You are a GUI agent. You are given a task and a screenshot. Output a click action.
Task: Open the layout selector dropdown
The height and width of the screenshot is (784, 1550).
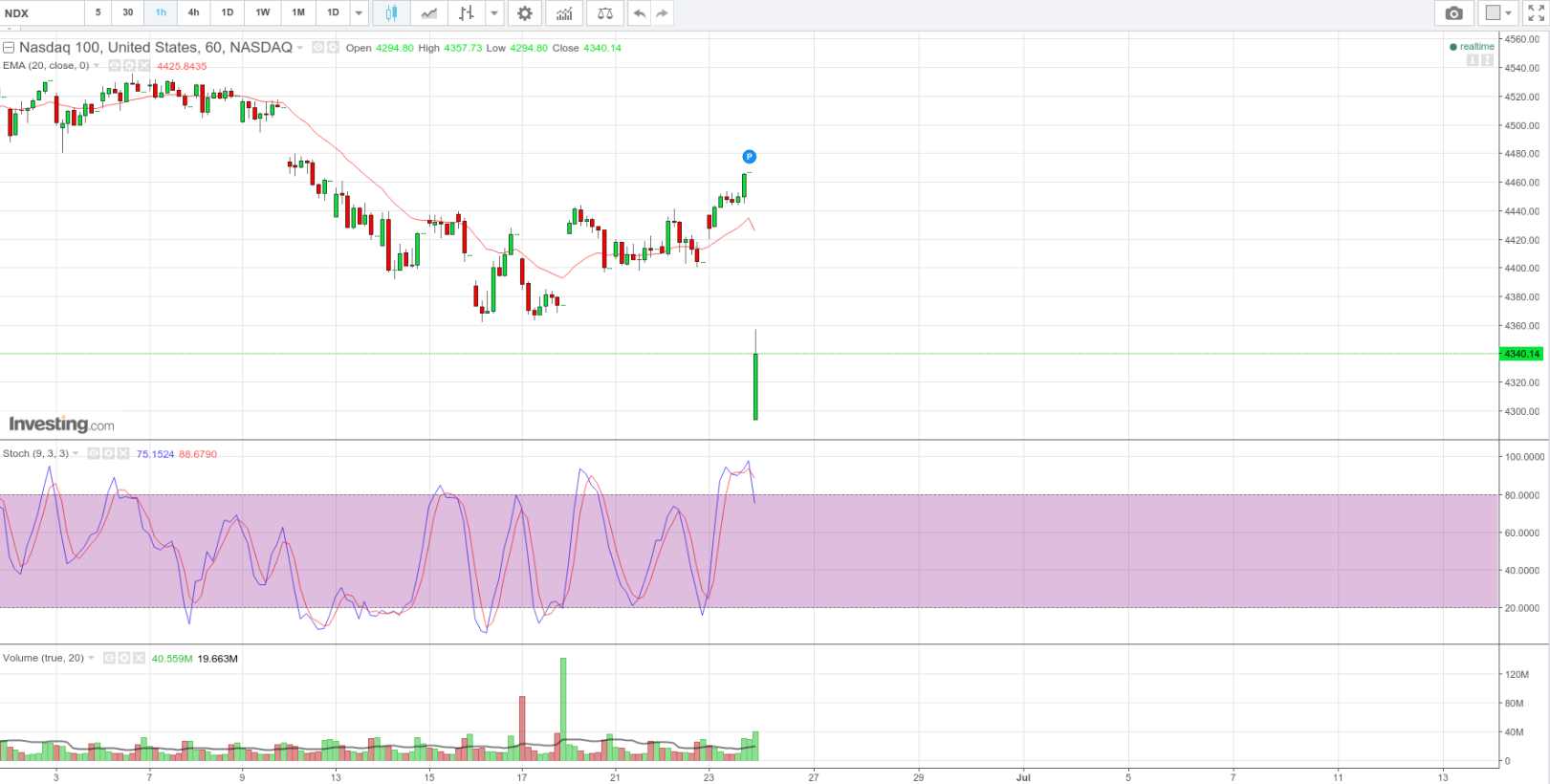[x=1497, y=13]
